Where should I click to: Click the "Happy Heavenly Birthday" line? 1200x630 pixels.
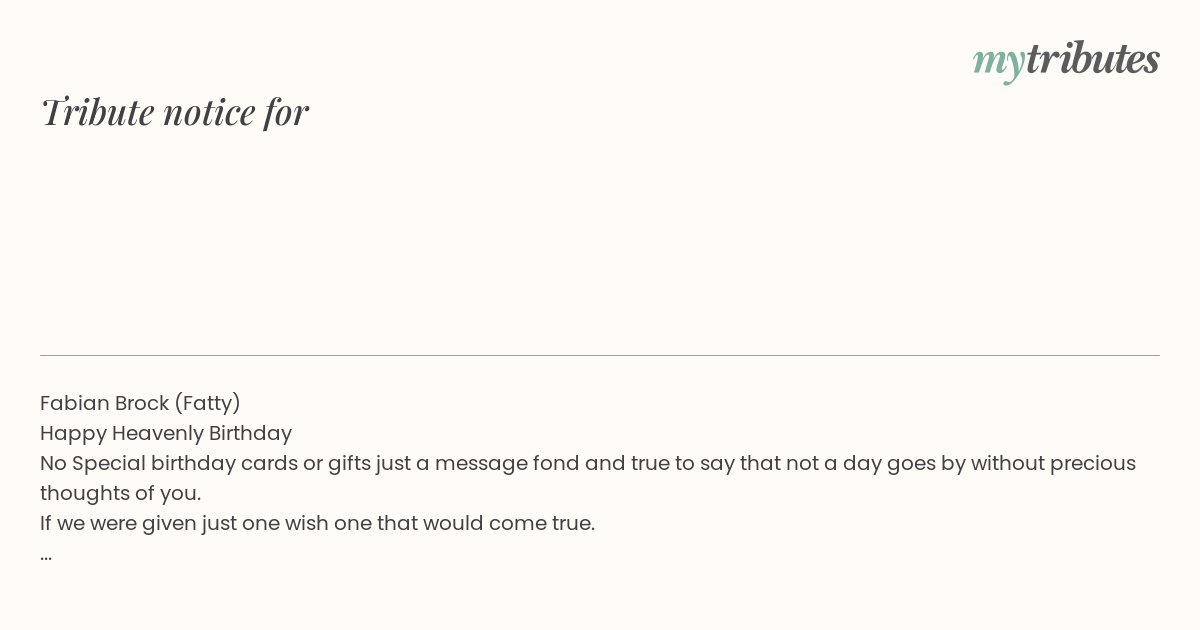(x=166, y=433)
